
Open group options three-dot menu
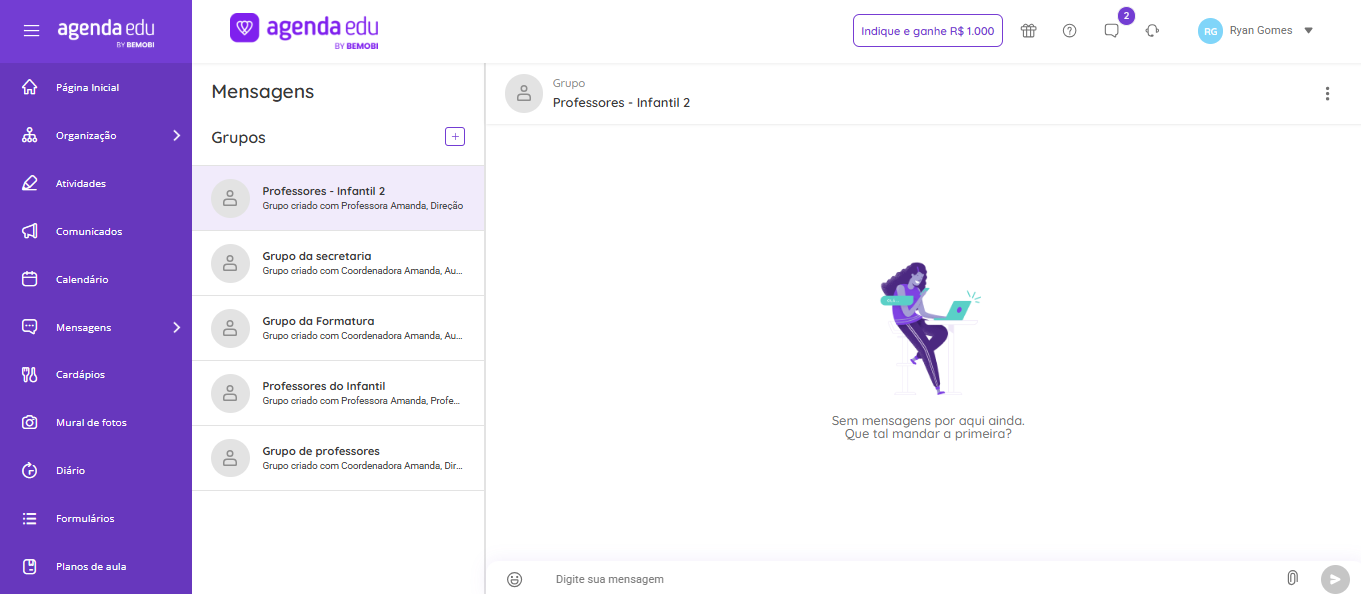1327,94
